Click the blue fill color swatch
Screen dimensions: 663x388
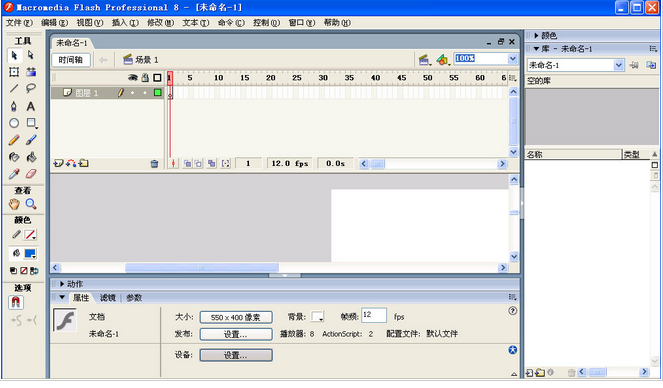[x=30, y=254]
